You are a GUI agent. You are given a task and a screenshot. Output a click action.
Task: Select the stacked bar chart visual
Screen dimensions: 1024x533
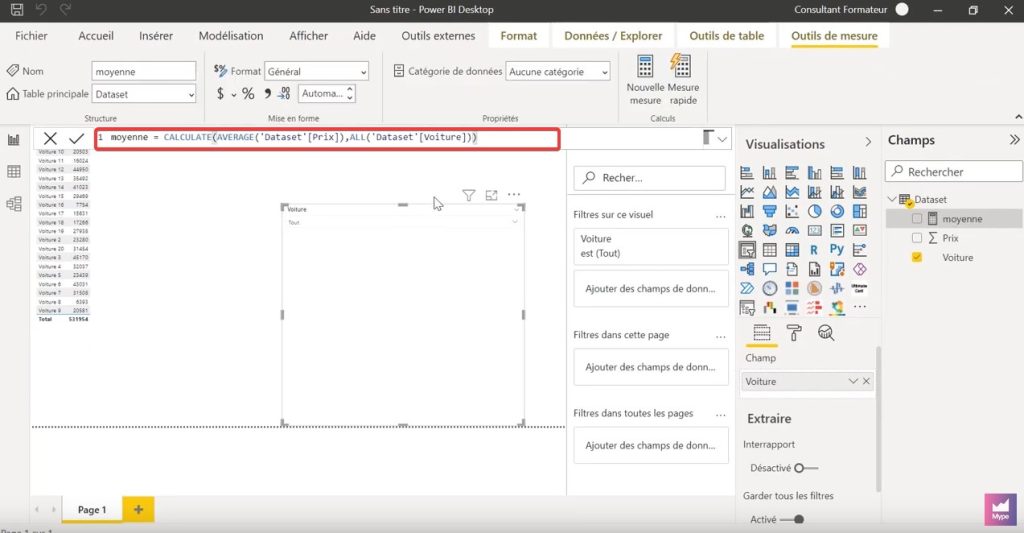coord(747,173)
